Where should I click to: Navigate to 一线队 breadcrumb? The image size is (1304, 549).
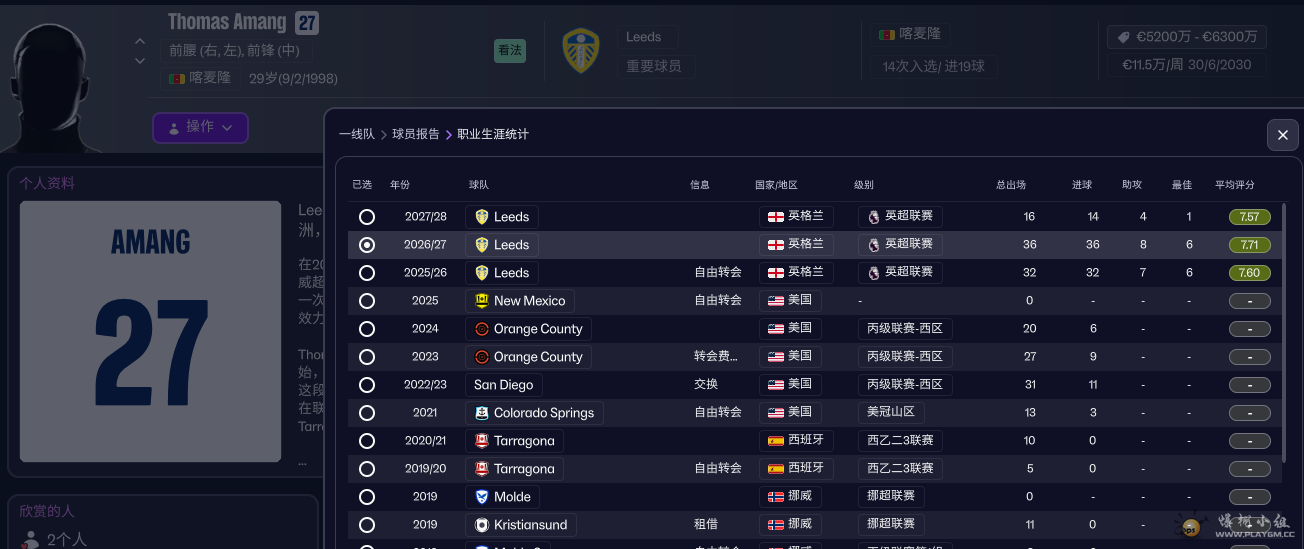click(356, 134)
